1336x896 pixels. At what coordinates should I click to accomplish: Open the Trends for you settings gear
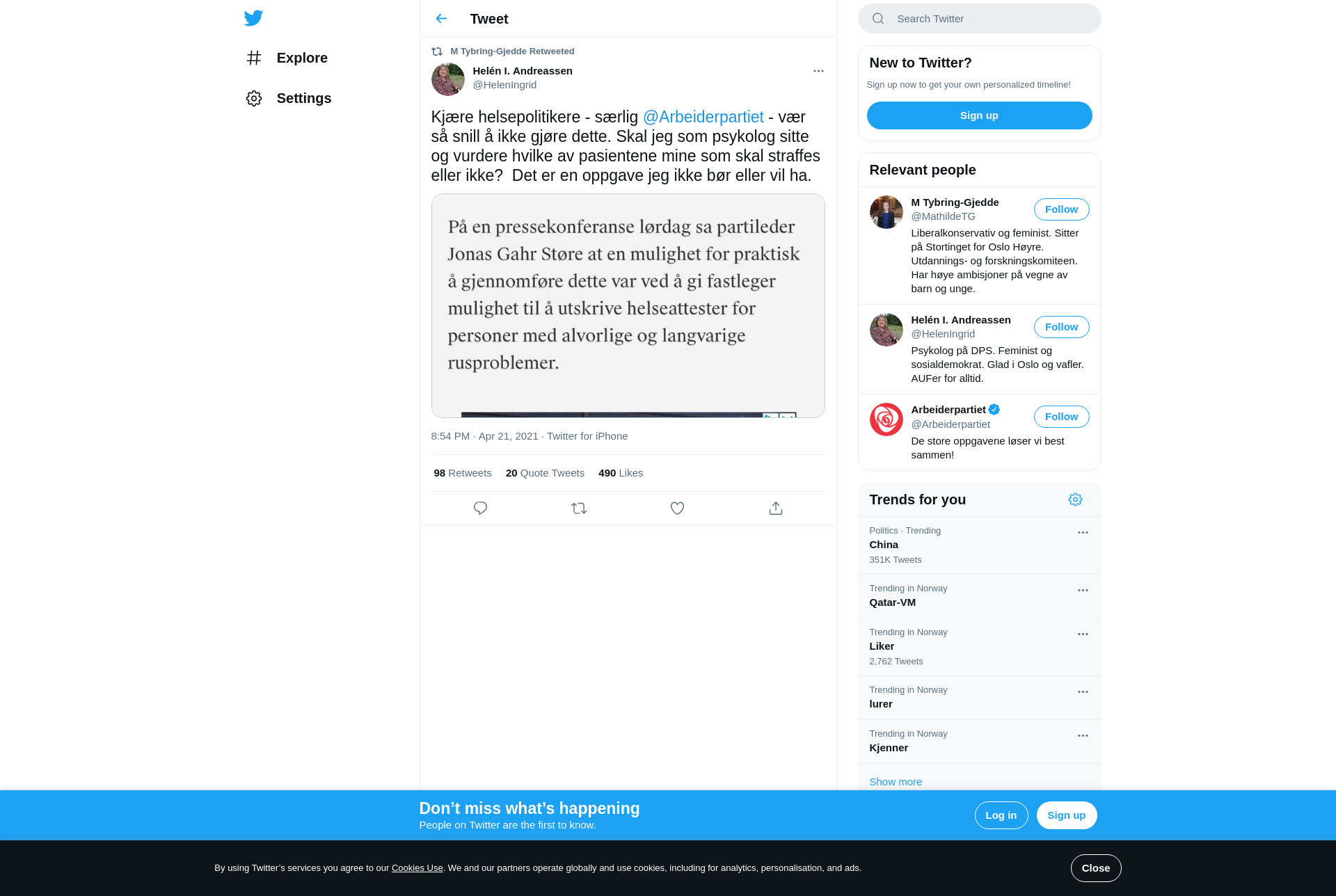click(1075, 499)
